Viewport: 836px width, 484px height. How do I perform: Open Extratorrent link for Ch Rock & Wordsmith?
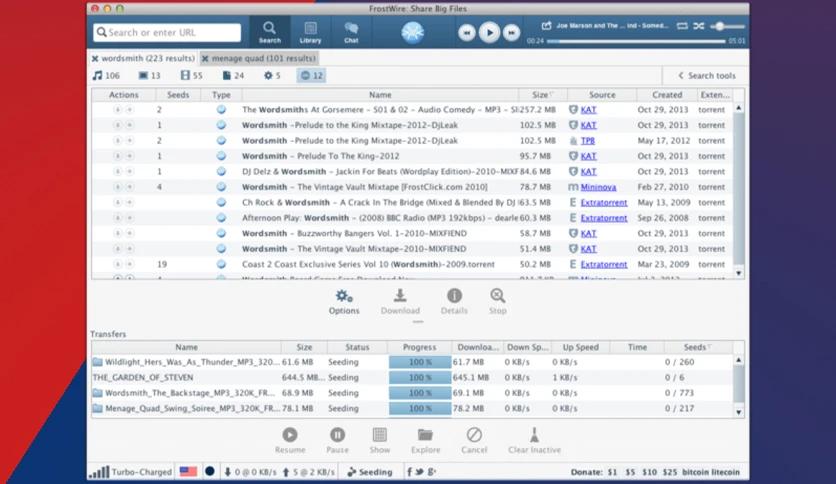pos(604,203)
